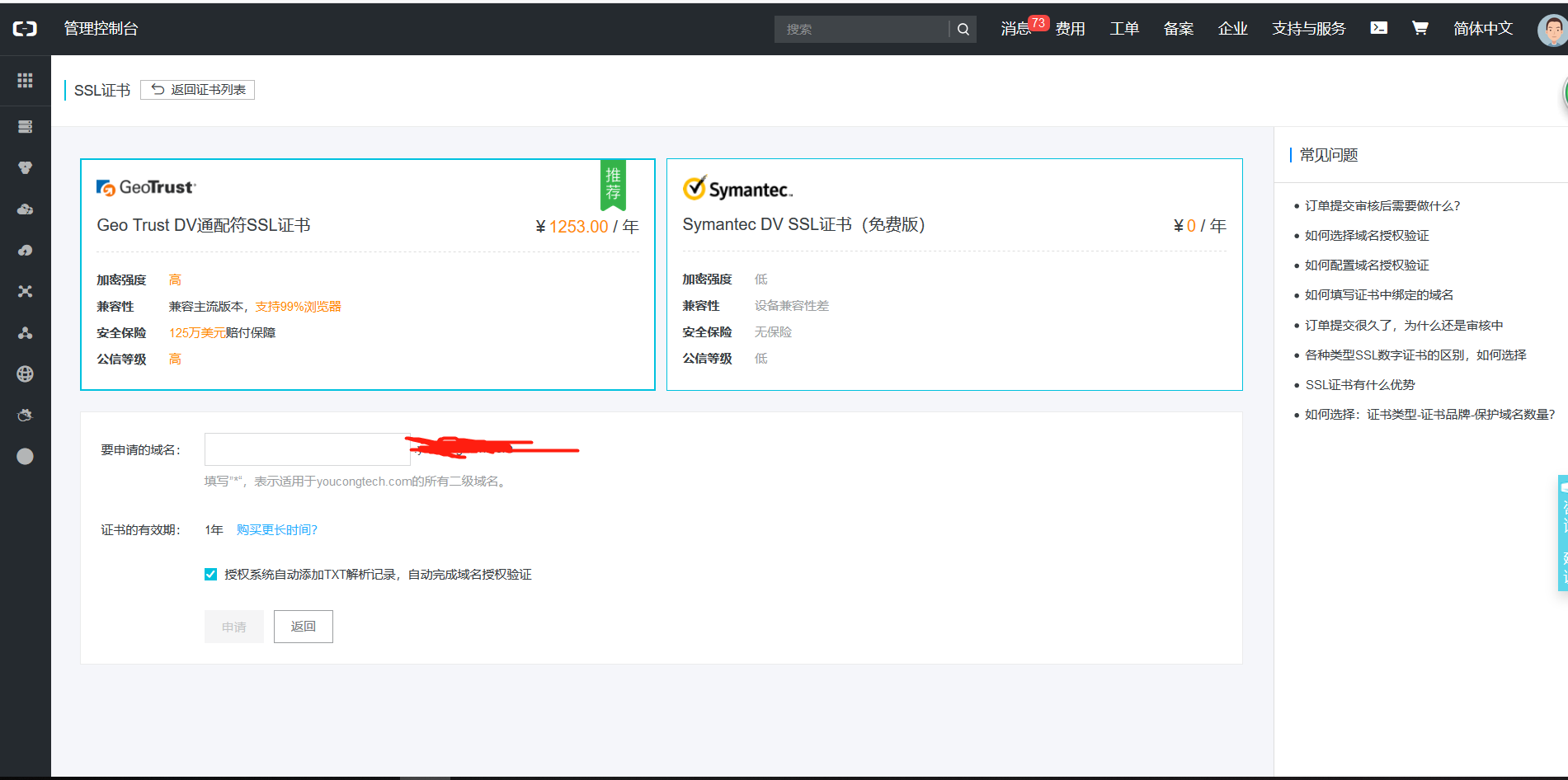The width and height of the screenshot is (1568, 780).
Task: Open the products grid menu in sidebar
Action: [25, 80]
